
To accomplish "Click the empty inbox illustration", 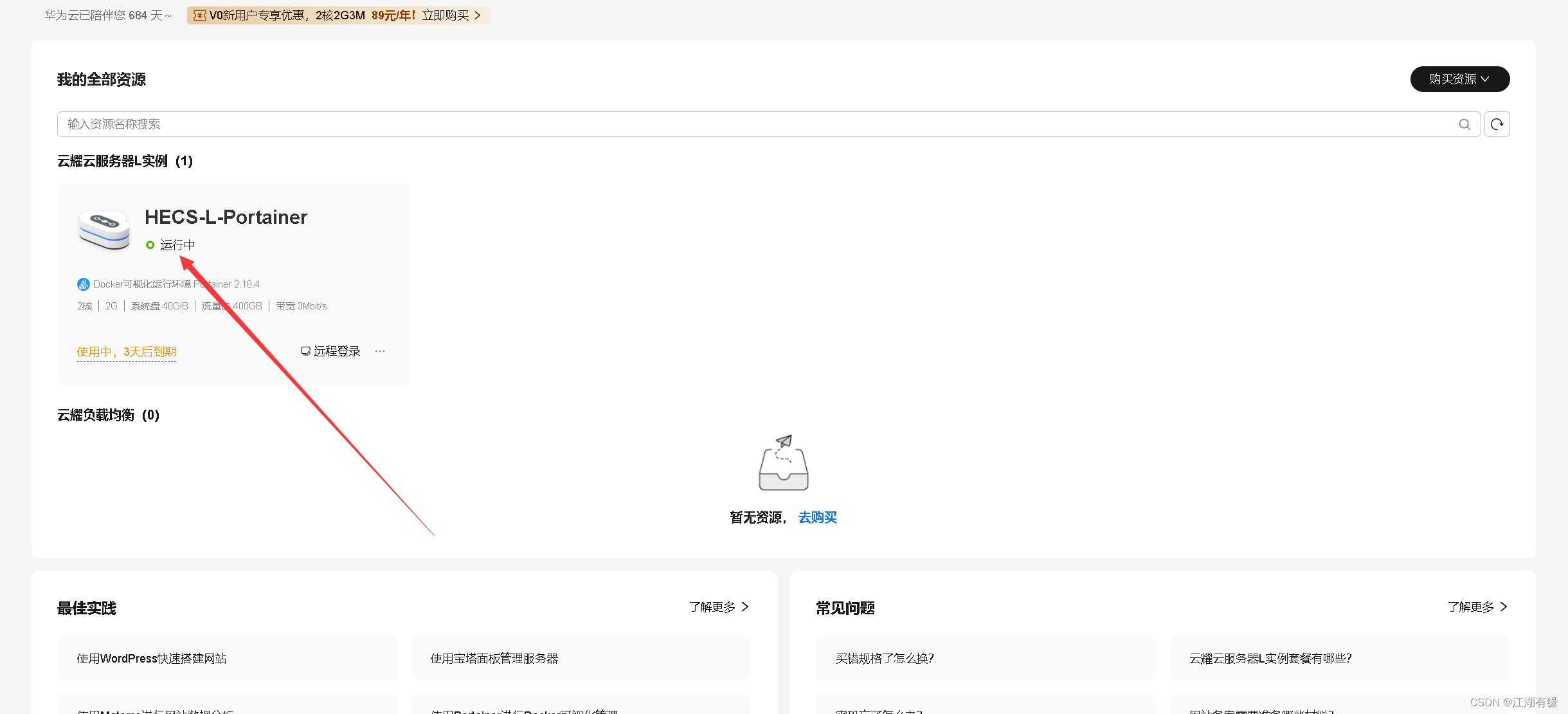I will click(784, 462).
